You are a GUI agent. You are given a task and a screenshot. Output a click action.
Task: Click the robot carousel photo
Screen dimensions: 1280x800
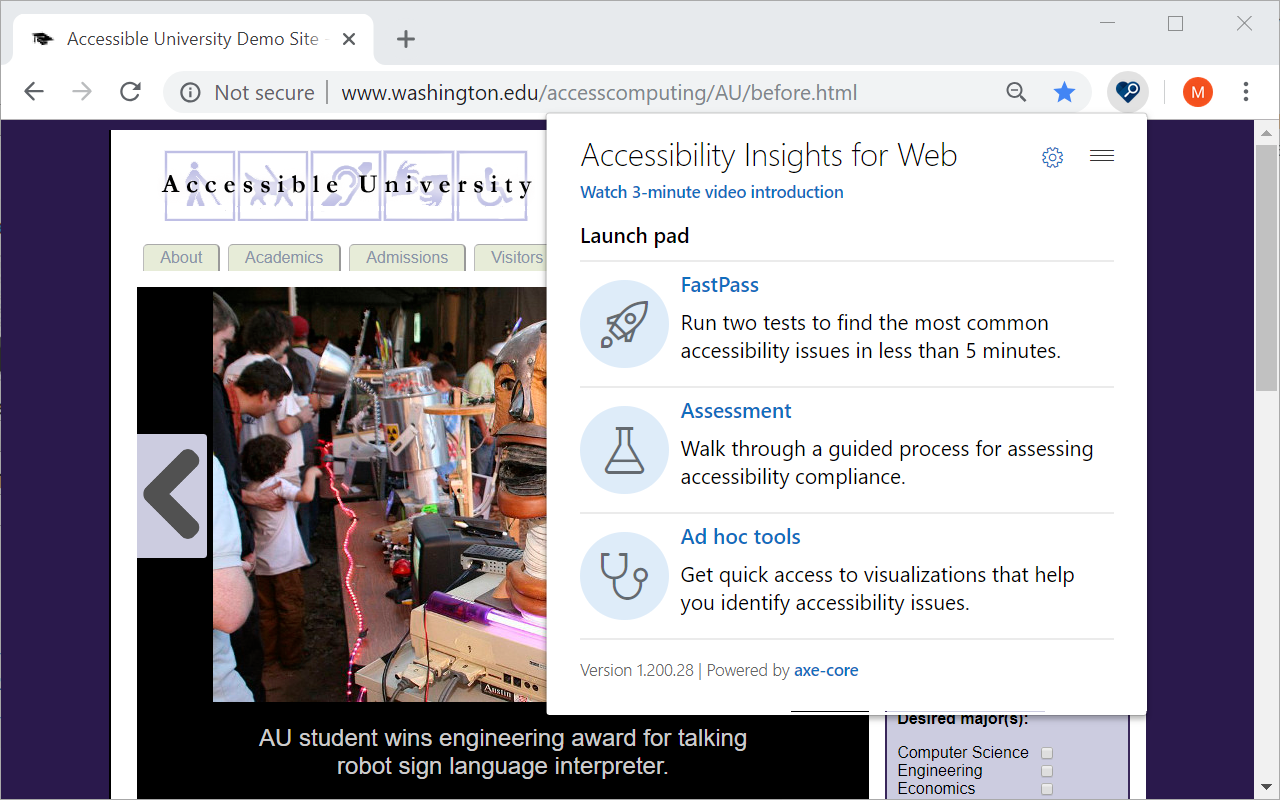(x=380, y=495)
